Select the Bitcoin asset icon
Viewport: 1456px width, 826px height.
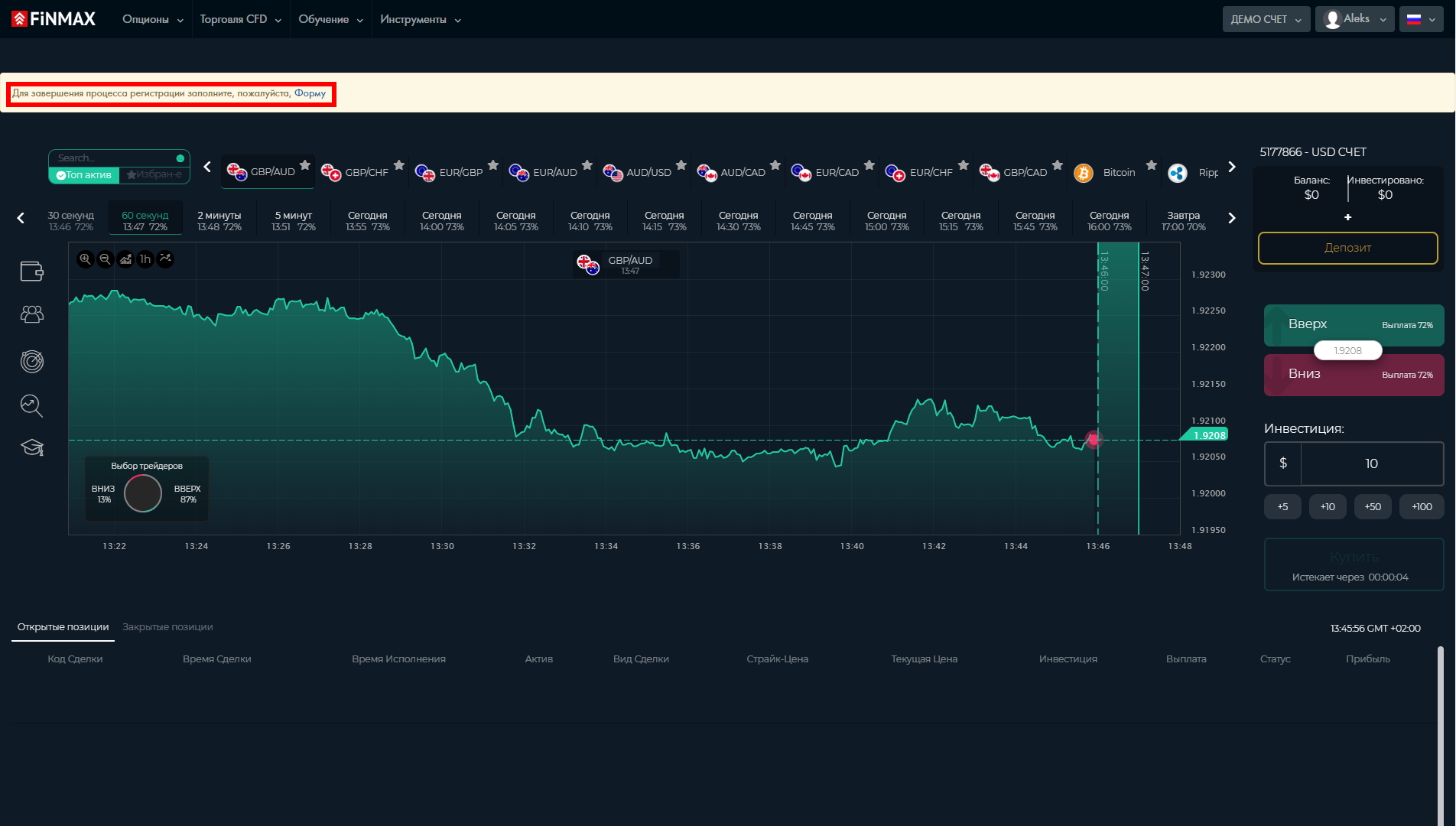(x=1083, y=173)
